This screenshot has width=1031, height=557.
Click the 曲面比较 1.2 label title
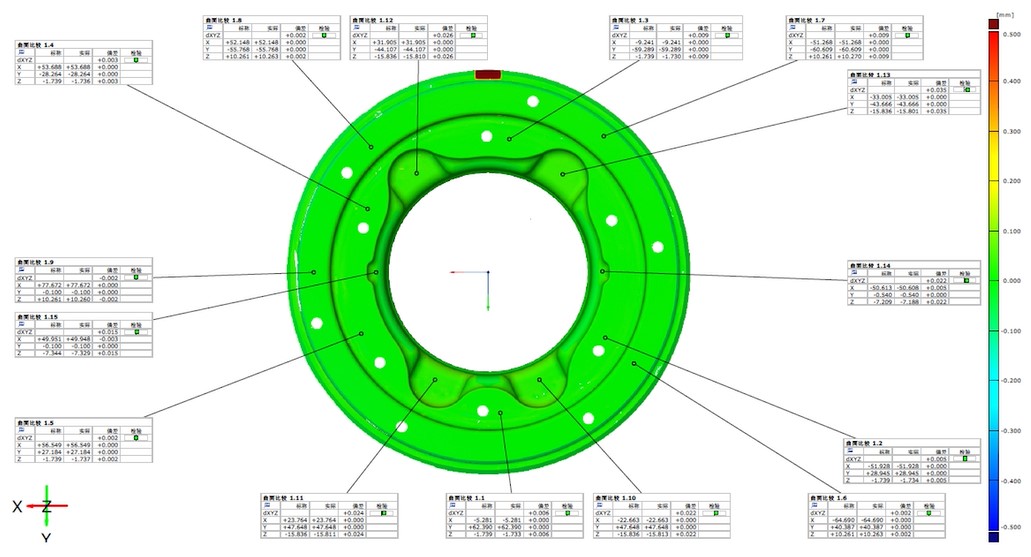(x=867, y=442)
